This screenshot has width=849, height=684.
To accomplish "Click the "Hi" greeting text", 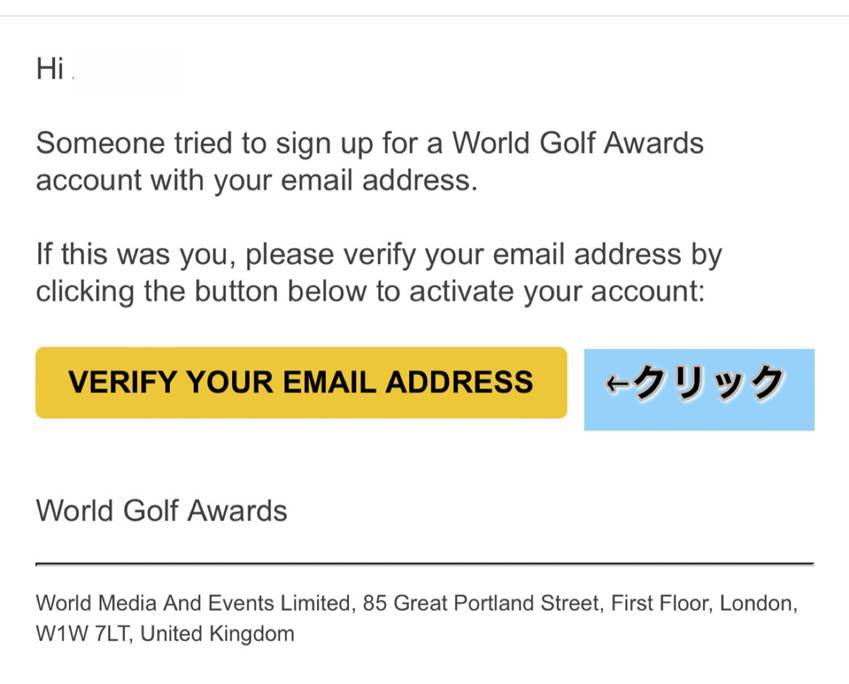I will pos(50,69).
